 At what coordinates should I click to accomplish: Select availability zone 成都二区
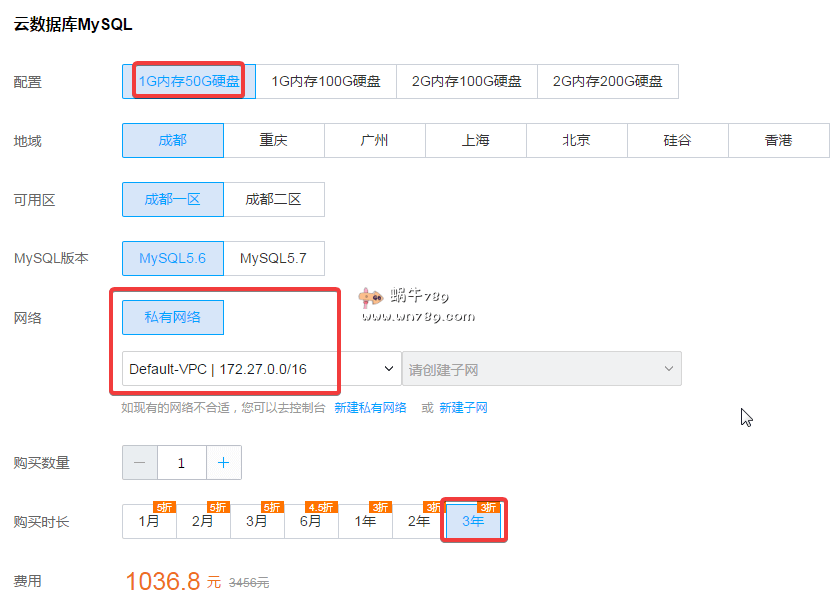tap(273, 199)
